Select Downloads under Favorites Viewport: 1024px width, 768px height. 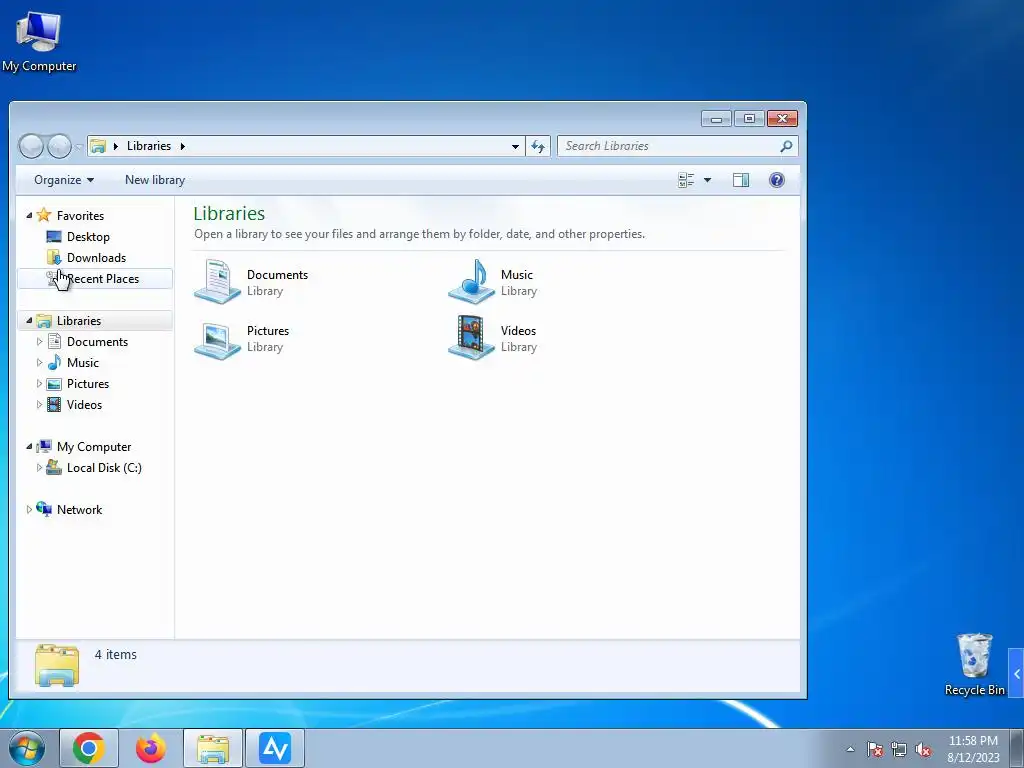[96, 257]
